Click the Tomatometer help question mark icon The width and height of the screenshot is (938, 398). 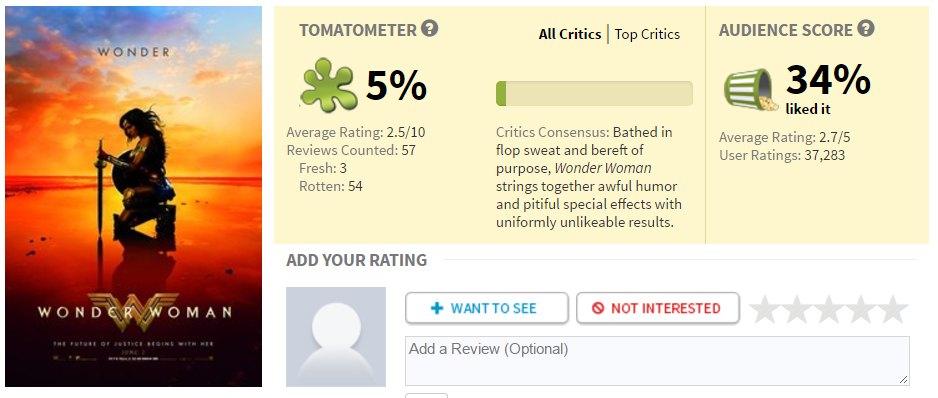click(429, 28)
